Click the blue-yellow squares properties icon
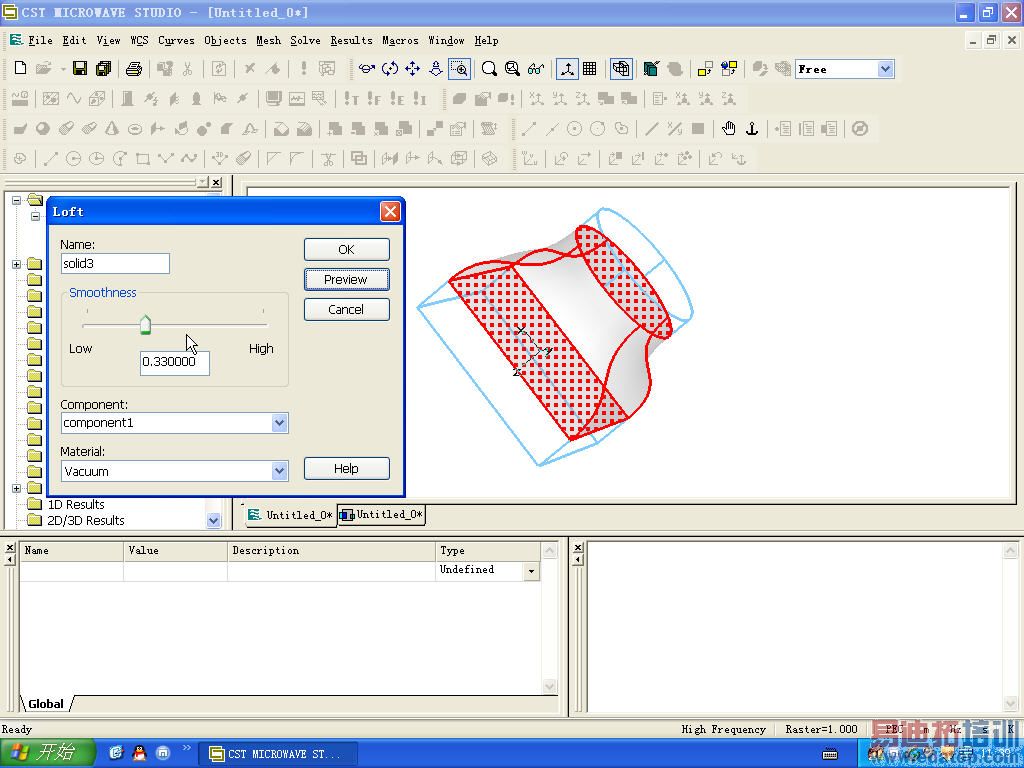Image resolution: width=1024 pixels, height=768 pixels. 729,69
